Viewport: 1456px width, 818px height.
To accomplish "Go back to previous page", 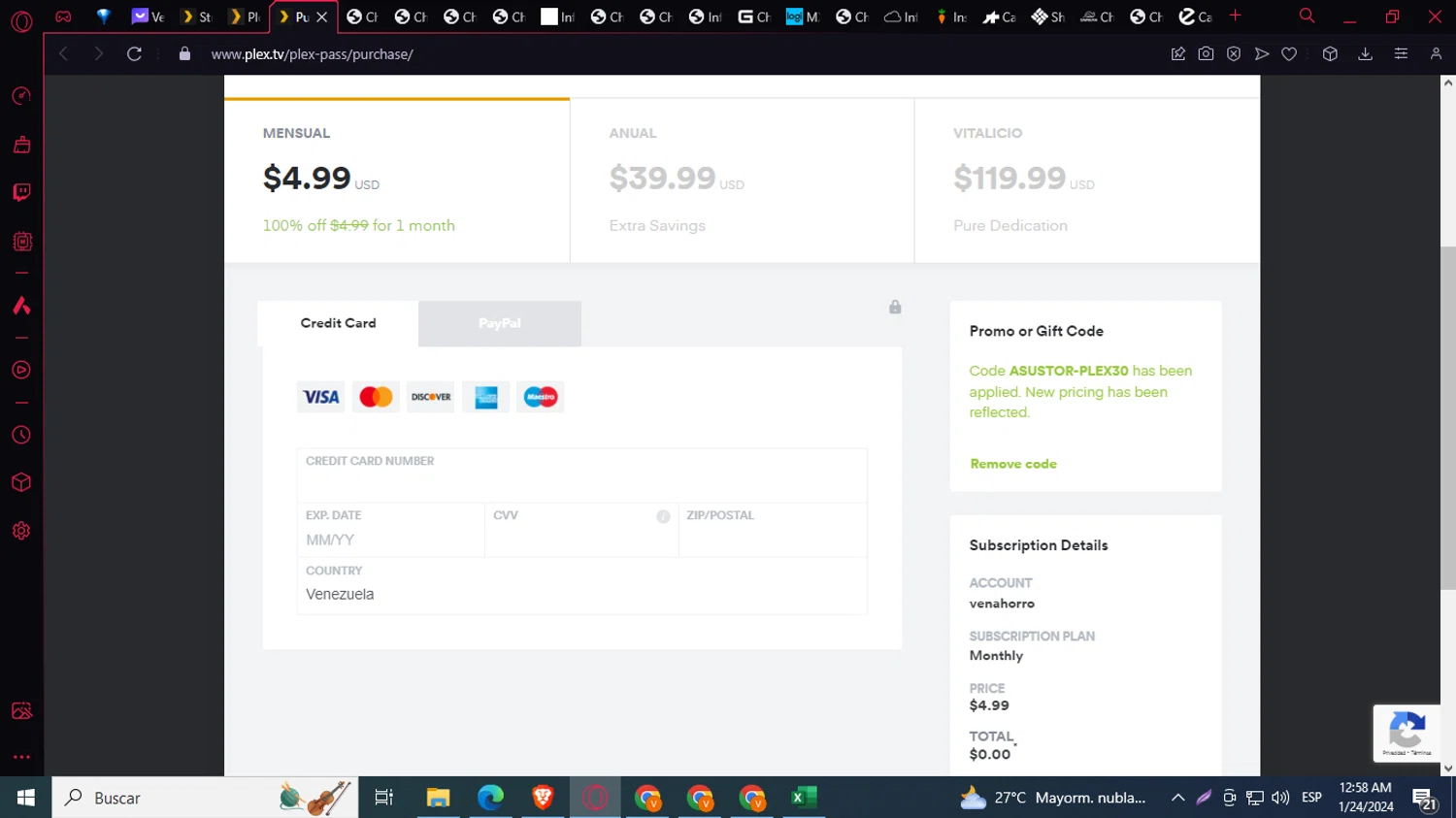I will [x=64, y=54].
